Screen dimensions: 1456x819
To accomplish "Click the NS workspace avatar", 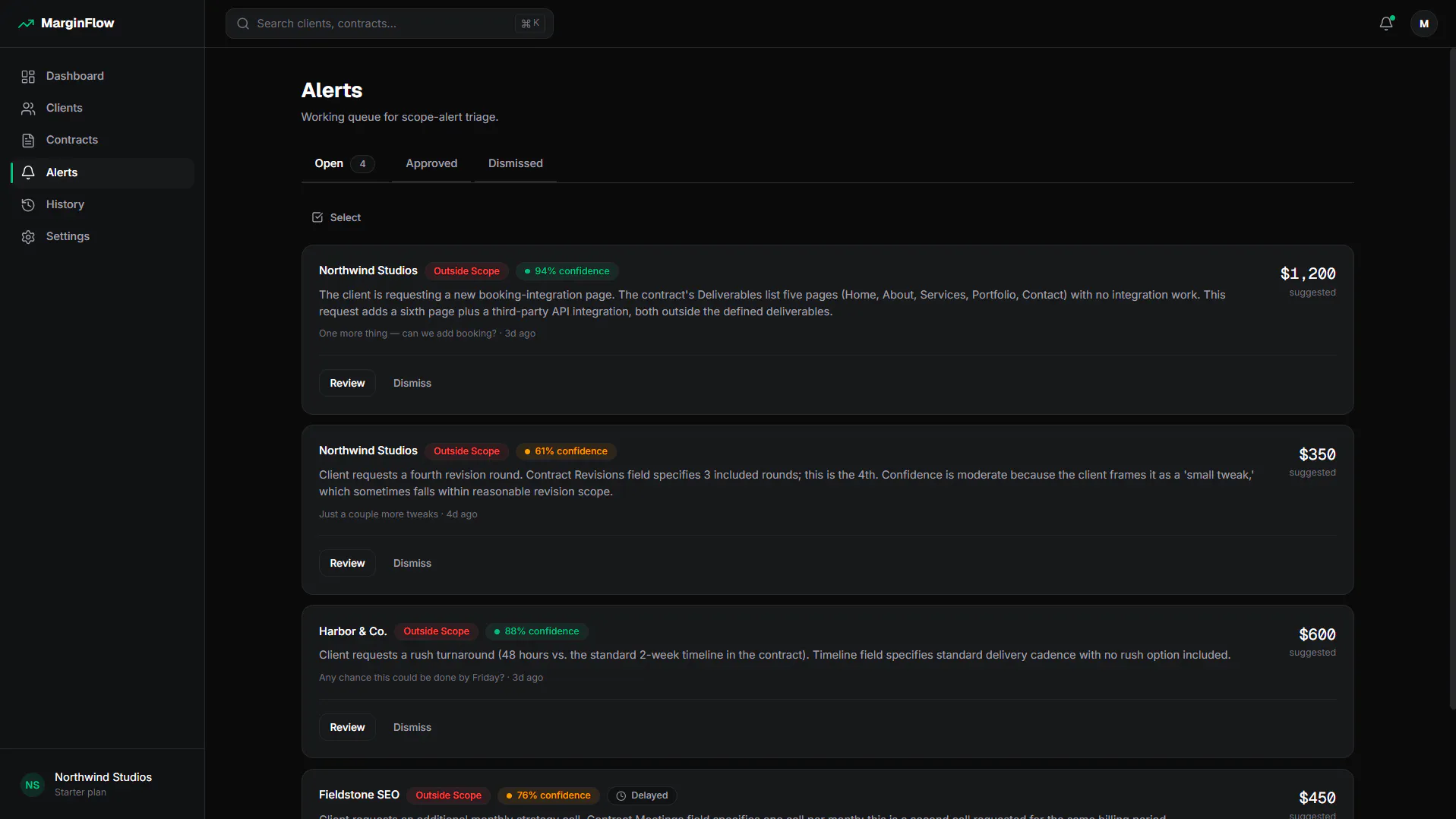I will (x=33, y=785).
